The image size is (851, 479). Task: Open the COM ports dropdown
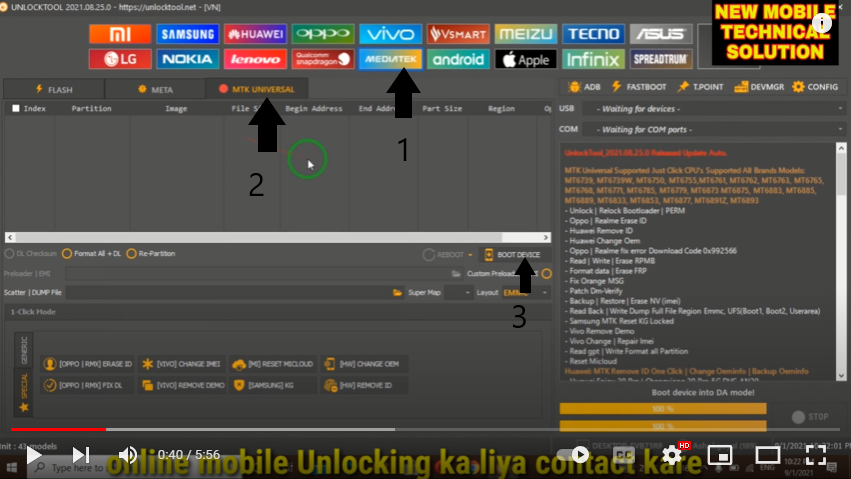pos(714,130)
